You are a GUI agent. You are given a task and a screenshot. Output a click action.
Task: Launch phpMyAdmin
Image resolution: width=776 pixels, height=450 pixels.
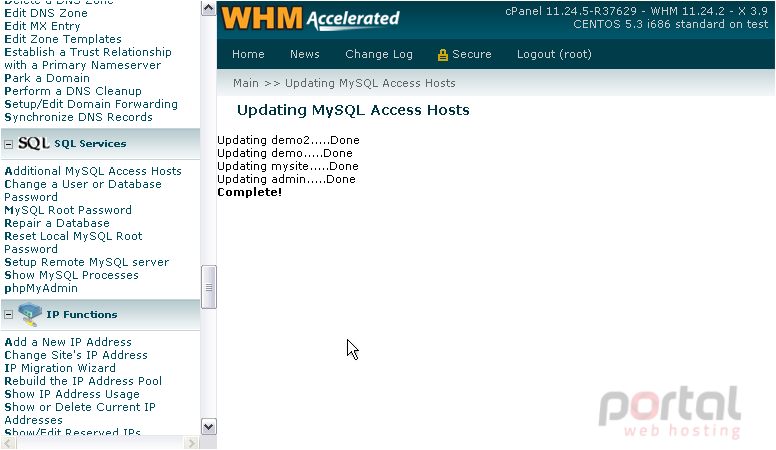point(41,288)
